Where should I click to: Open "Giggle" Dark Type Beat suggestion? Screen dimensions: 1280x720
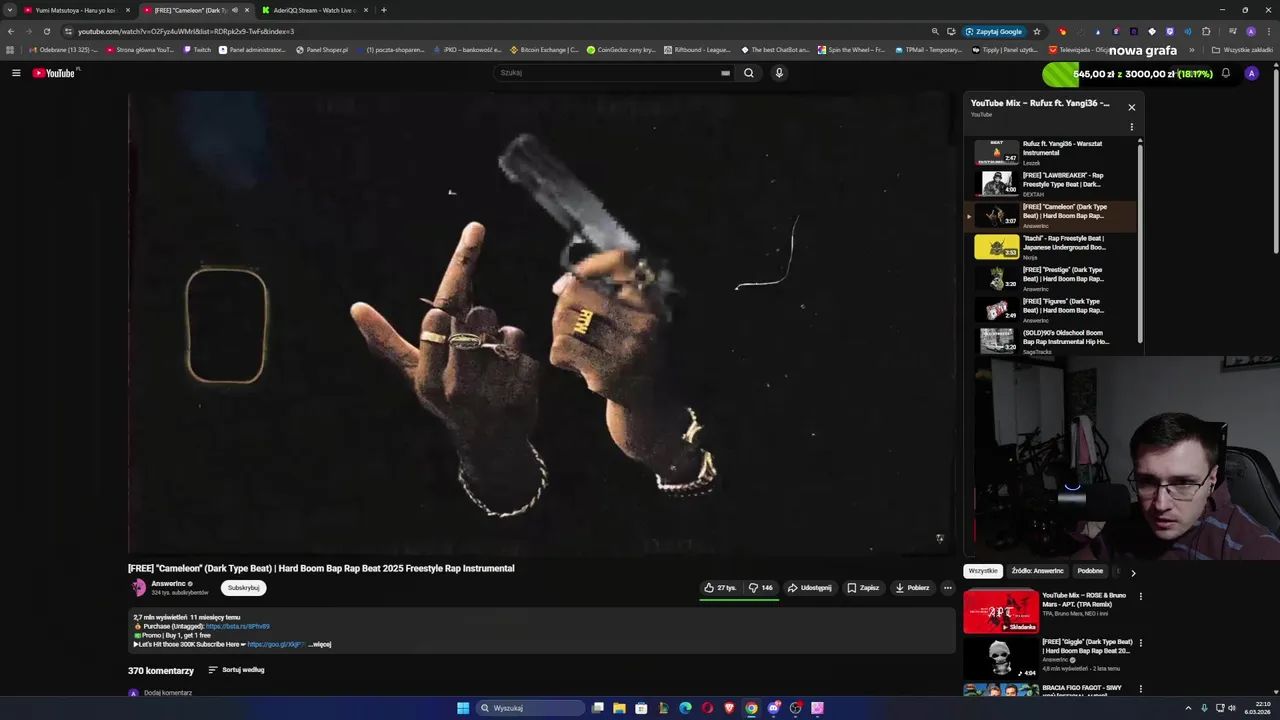point(1047,657)
